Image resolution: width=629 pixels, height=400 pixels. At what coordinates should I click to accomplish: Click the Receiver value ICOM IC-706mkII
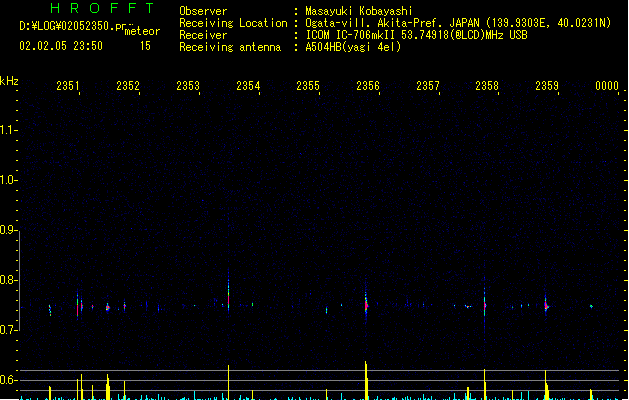pos(416,35)
